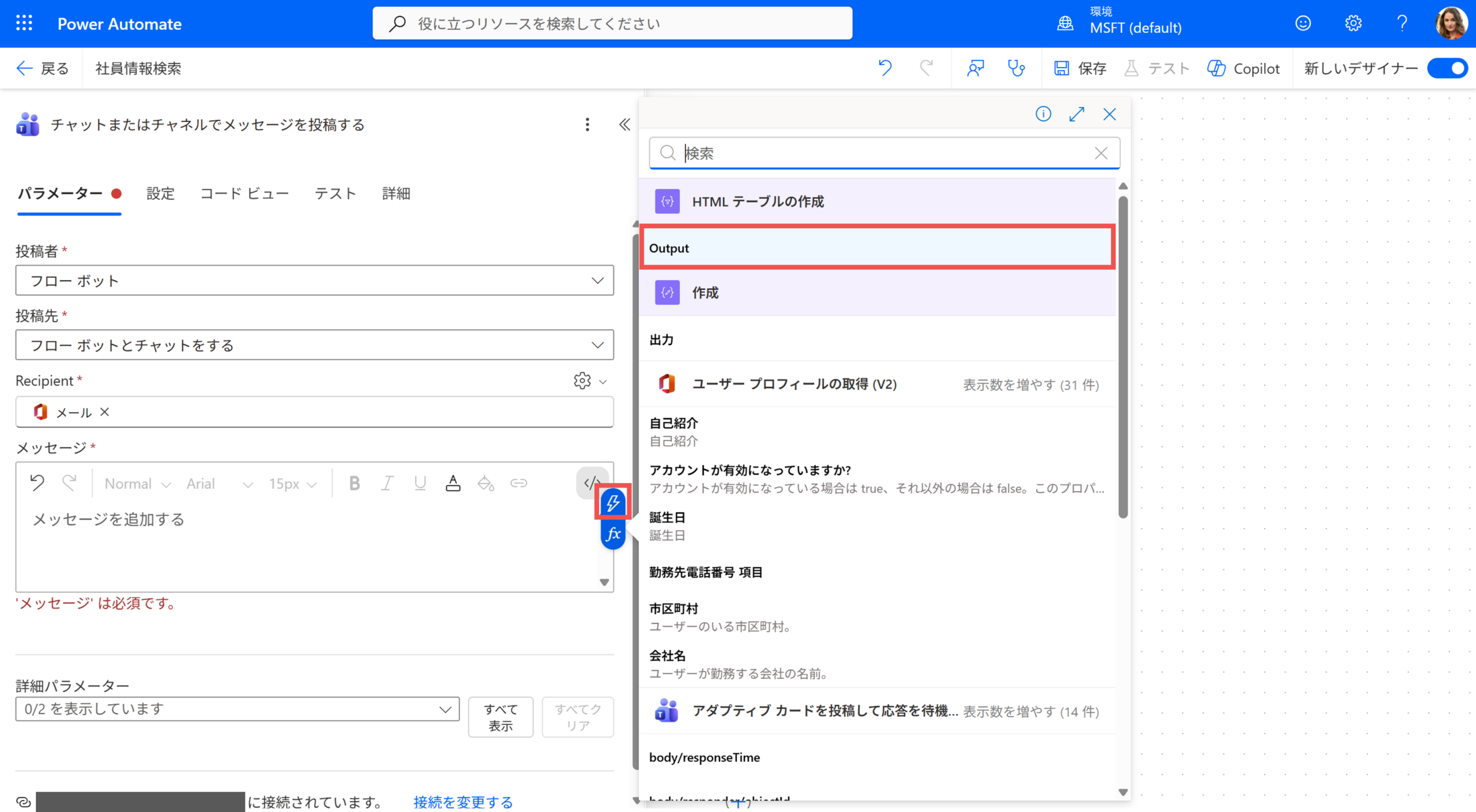Image resolution: width=1476 pixels, height=812 pixels.
Task: Open the fx expression editor
Action: click(x=613, y=534)
